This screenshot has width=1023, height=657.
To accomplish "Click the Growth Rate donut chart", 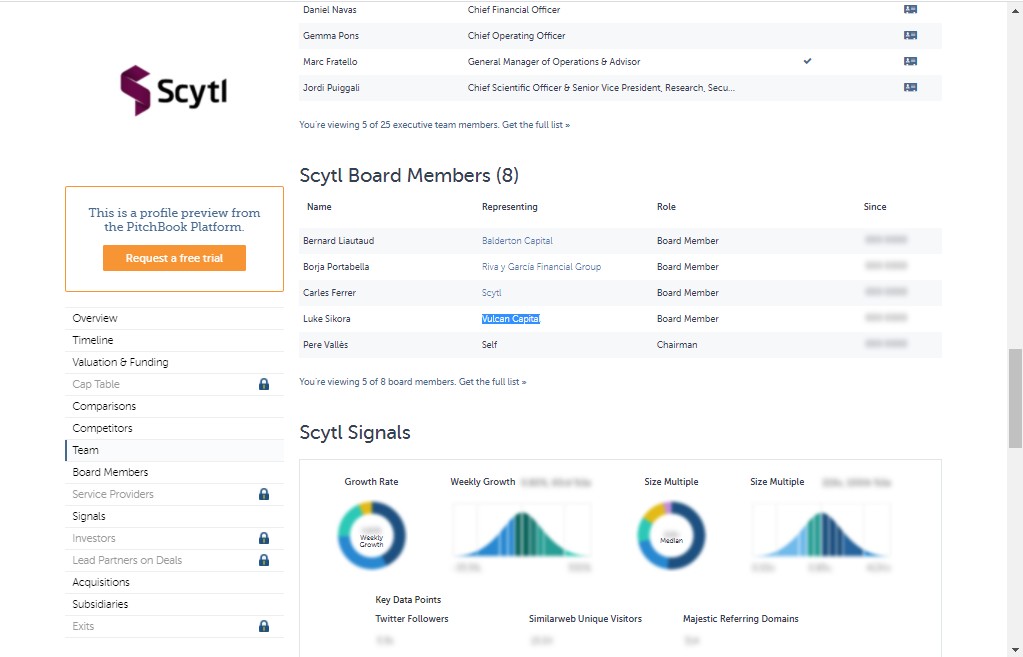I will (x=371, y=535).
